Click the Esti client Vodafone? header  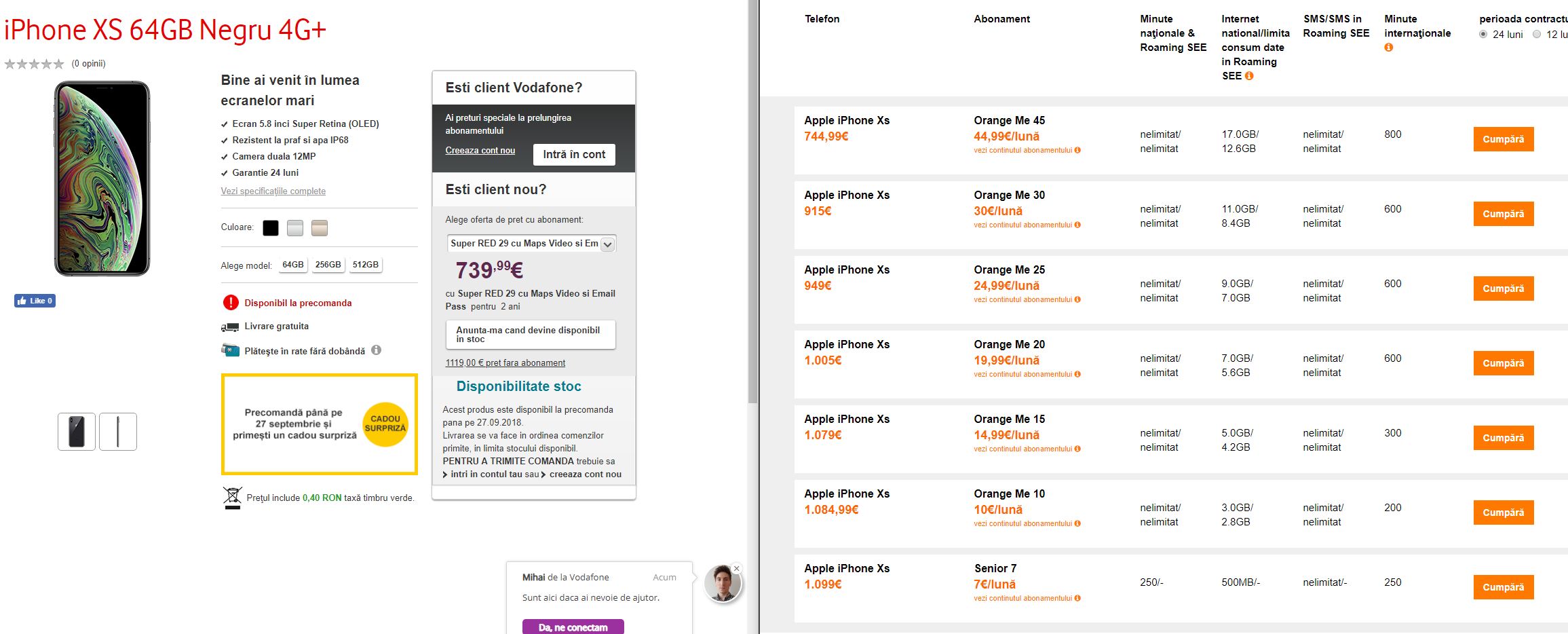(514, 88)
